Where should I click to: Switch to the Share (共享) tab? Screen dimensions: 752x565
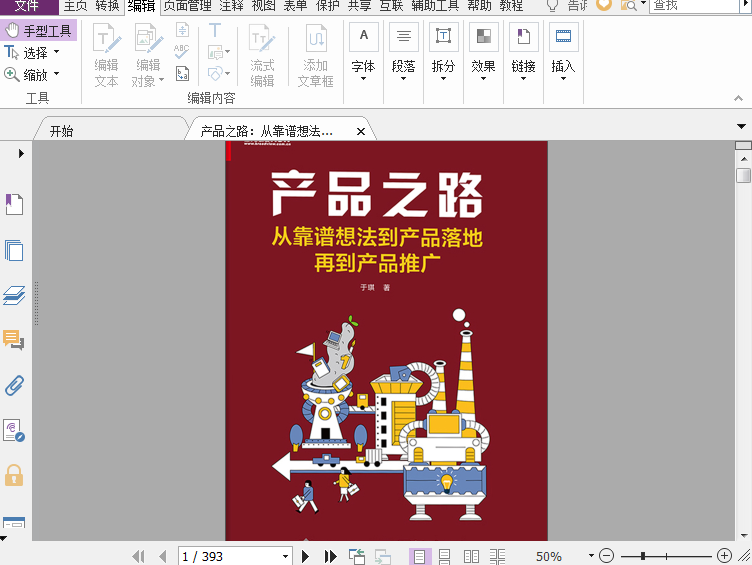pos(360,6)
